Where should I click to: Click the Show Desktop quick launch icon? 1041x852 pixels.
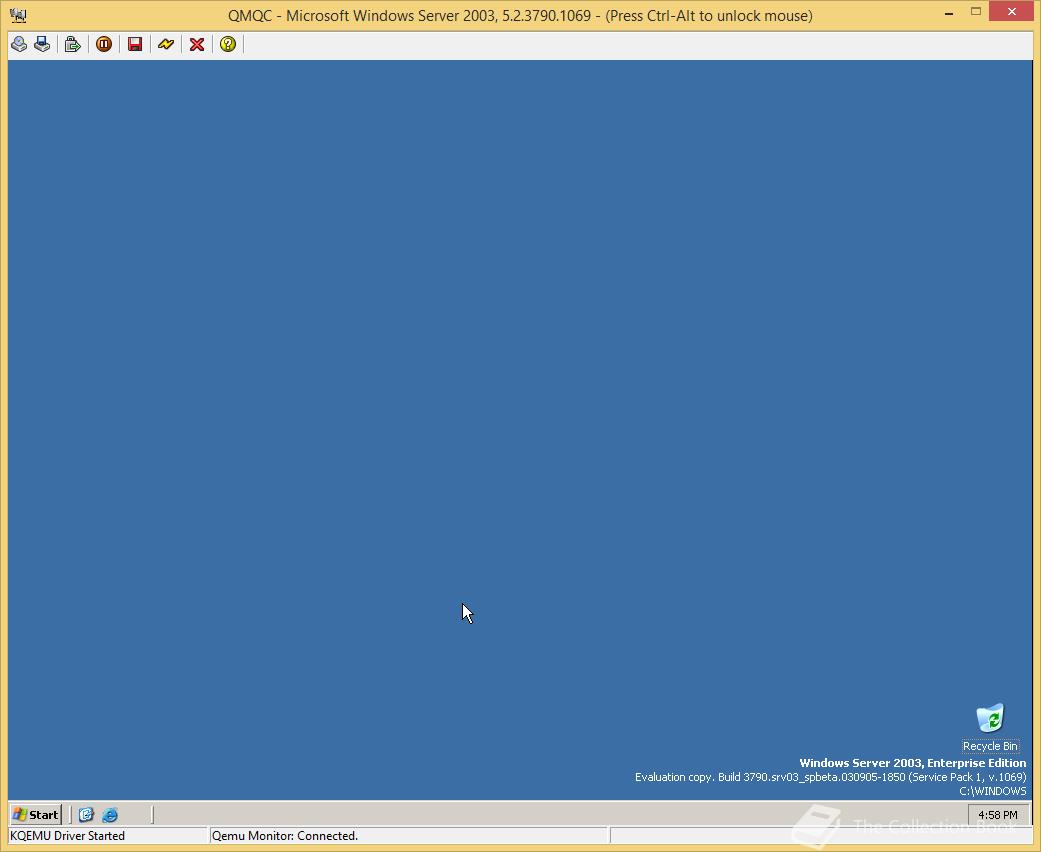click(x=86, y=815)
